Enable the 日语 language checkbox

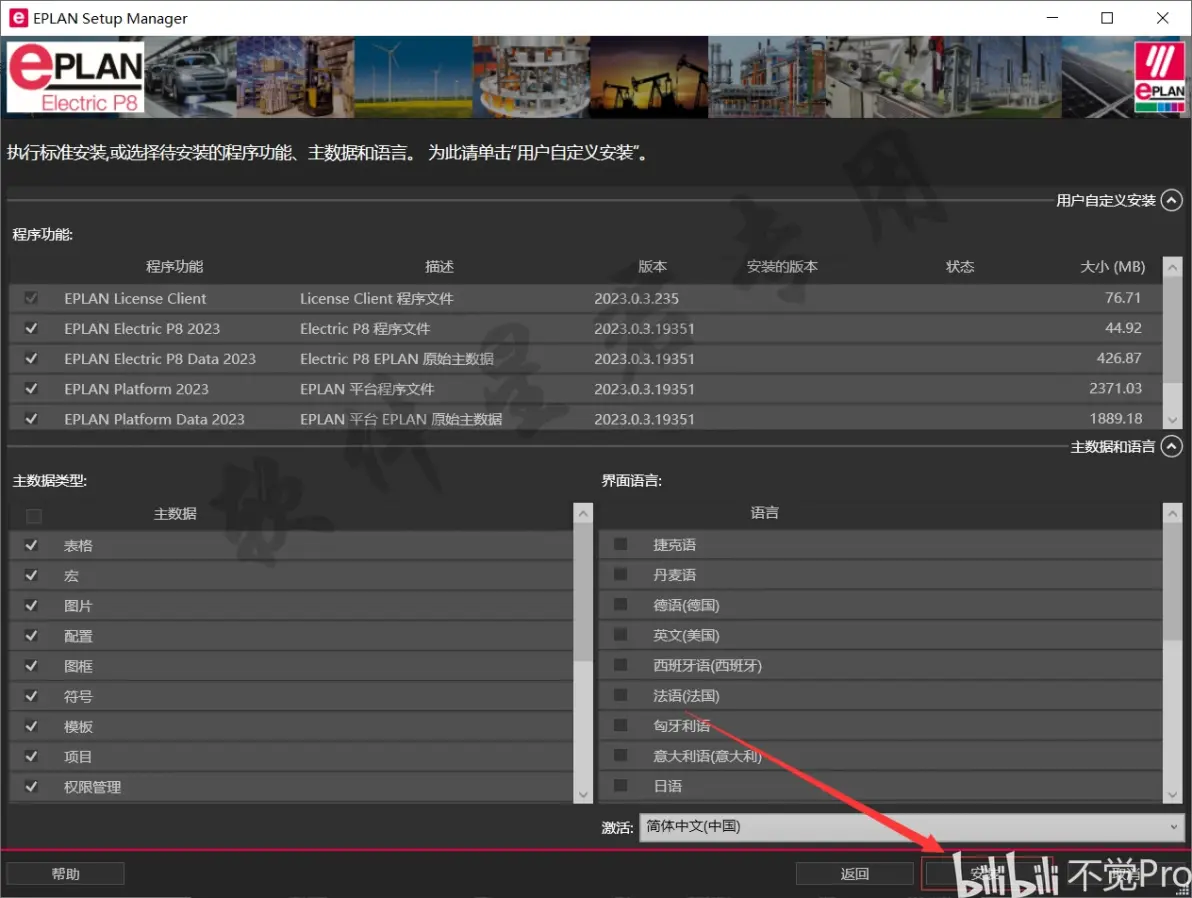tap(620, 785)
